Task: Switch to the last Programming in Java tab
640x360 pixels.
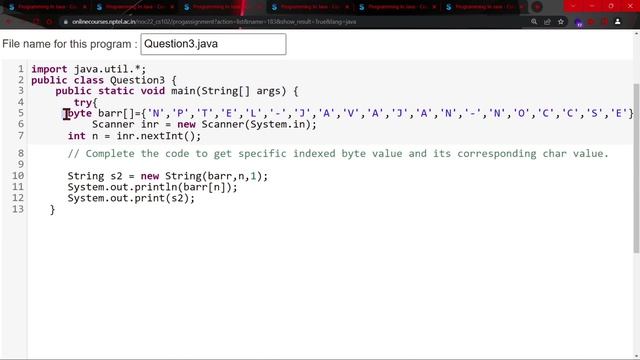Action: [484, 7]
